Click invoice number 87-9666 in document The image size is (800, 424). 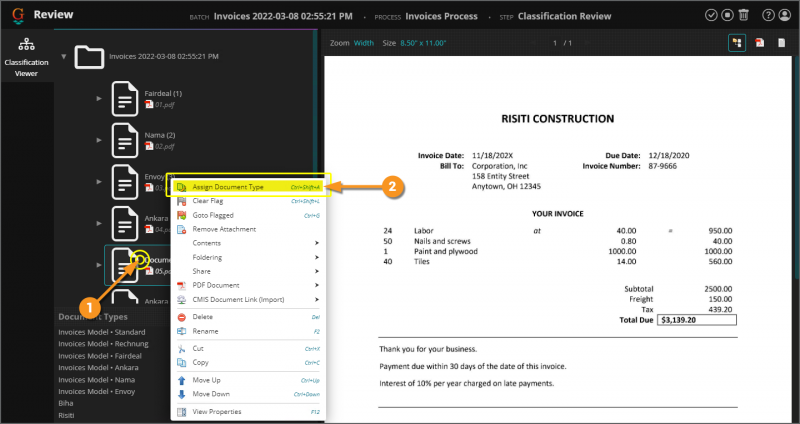[x=662, y=166]
